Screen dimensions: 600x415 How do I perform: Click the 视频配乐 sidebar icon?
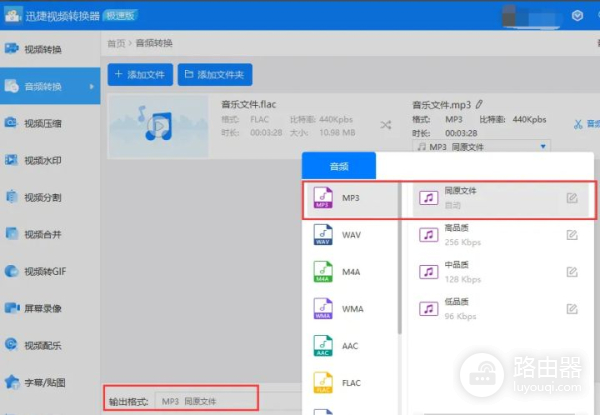(11, 345)
